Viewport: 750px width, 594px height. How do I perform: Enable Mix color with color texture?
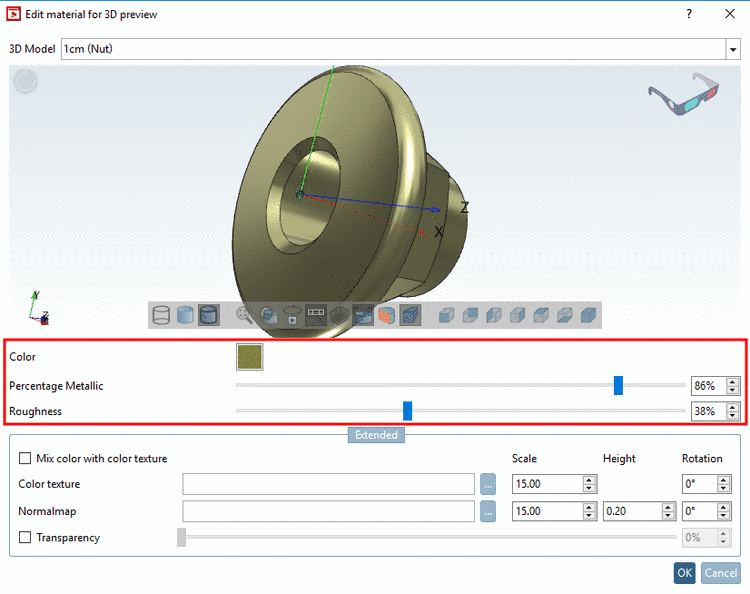click(x=25, y=458)
